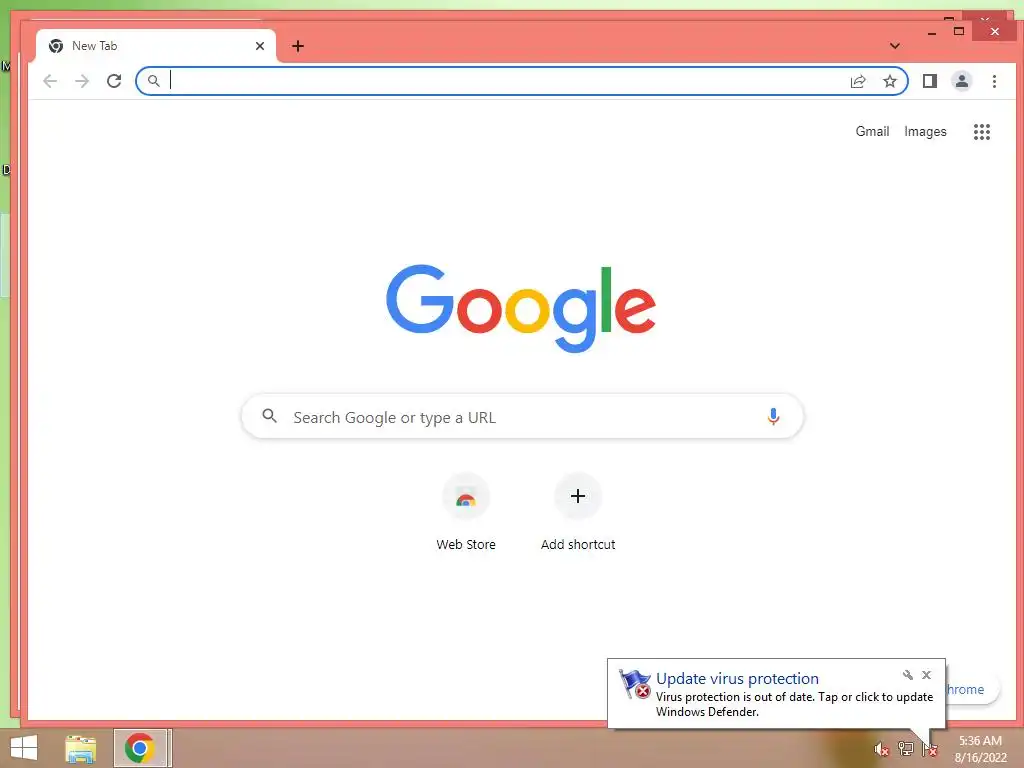This screenshot has width=1024, height=768.
Task: Click the Google logo
Action: 520,308
